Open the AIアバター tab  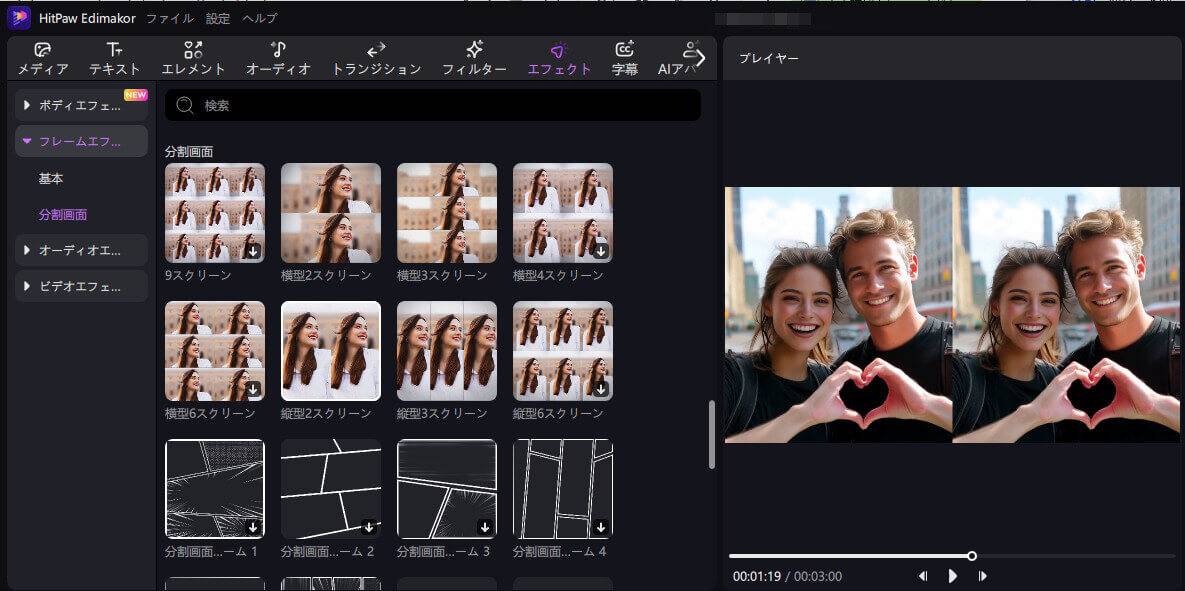point(675,59)
